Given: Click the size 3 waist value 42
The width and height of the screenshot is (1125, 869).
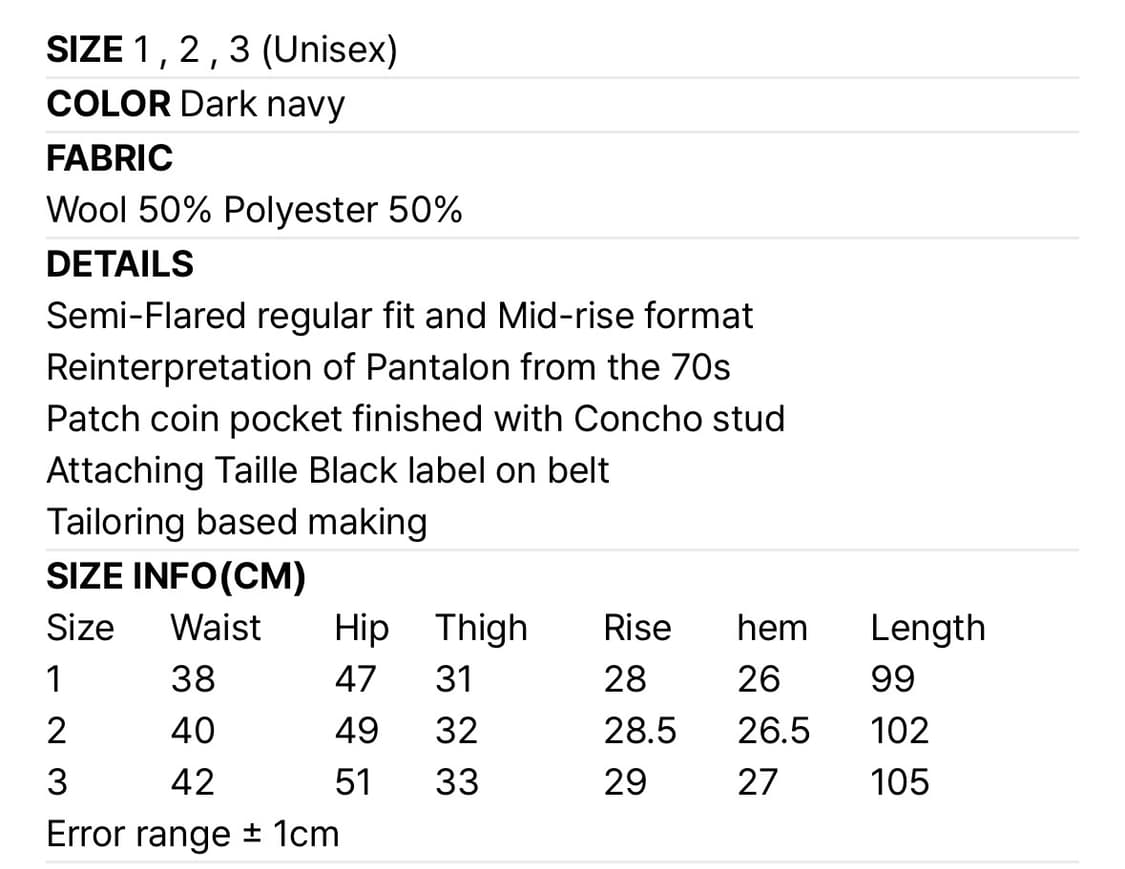Looking at the screenshot, I should point(192,782).
